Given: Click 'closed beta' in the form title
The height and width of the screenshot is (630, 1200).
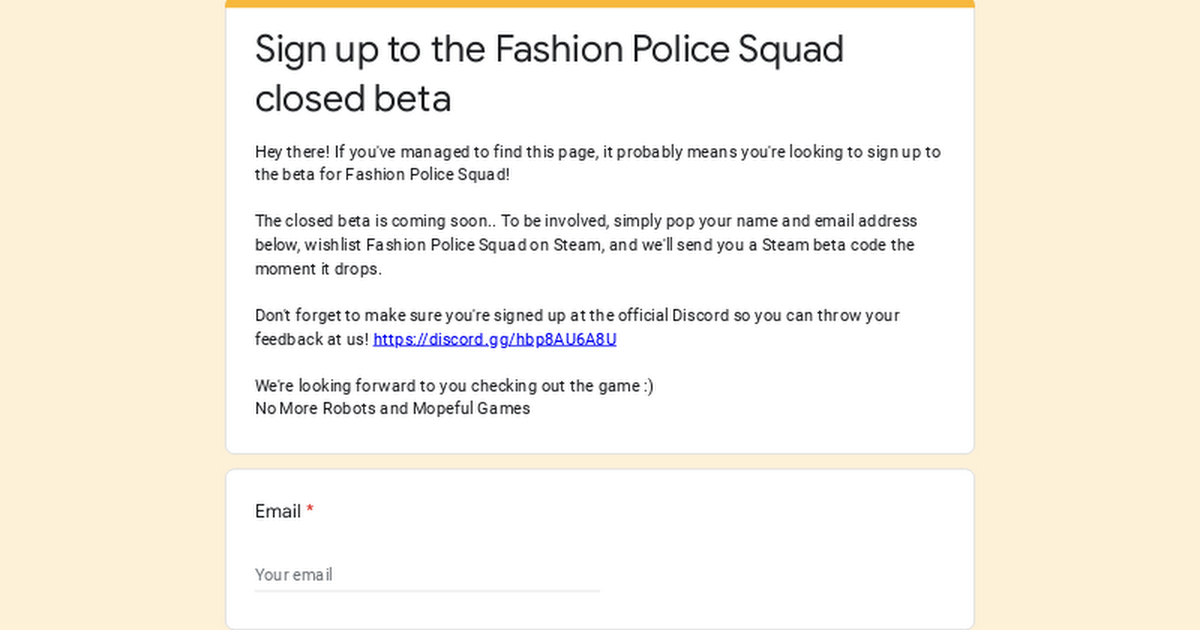Looking at the screenshot, I should point(353,99).
